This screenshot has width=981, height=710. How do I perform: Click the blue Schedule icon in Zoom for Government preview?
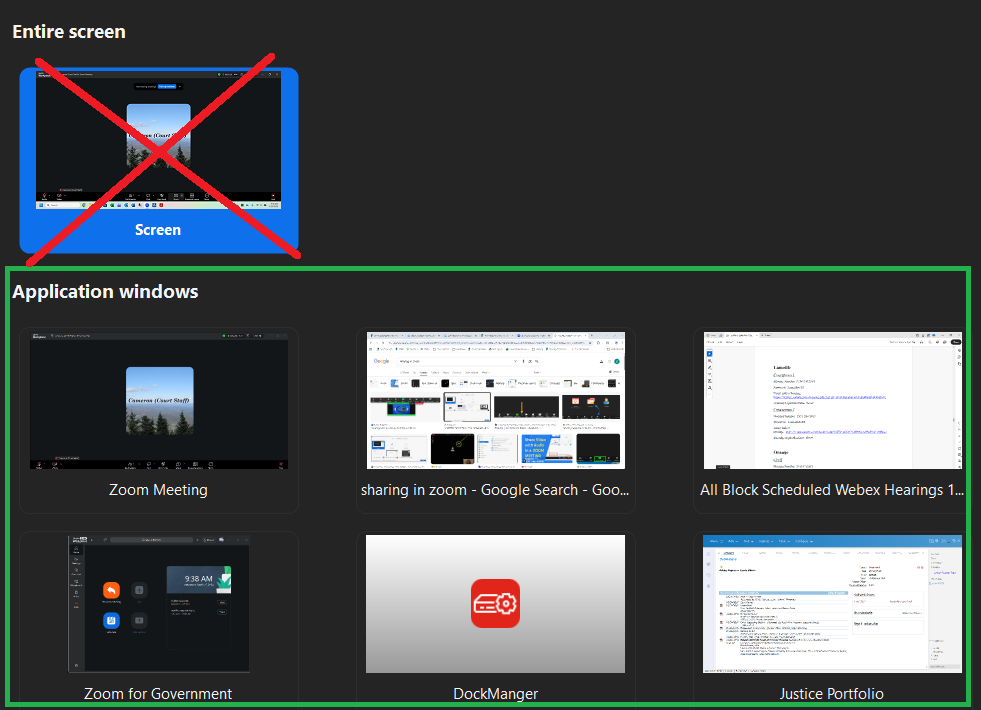(x=112, y=621)
